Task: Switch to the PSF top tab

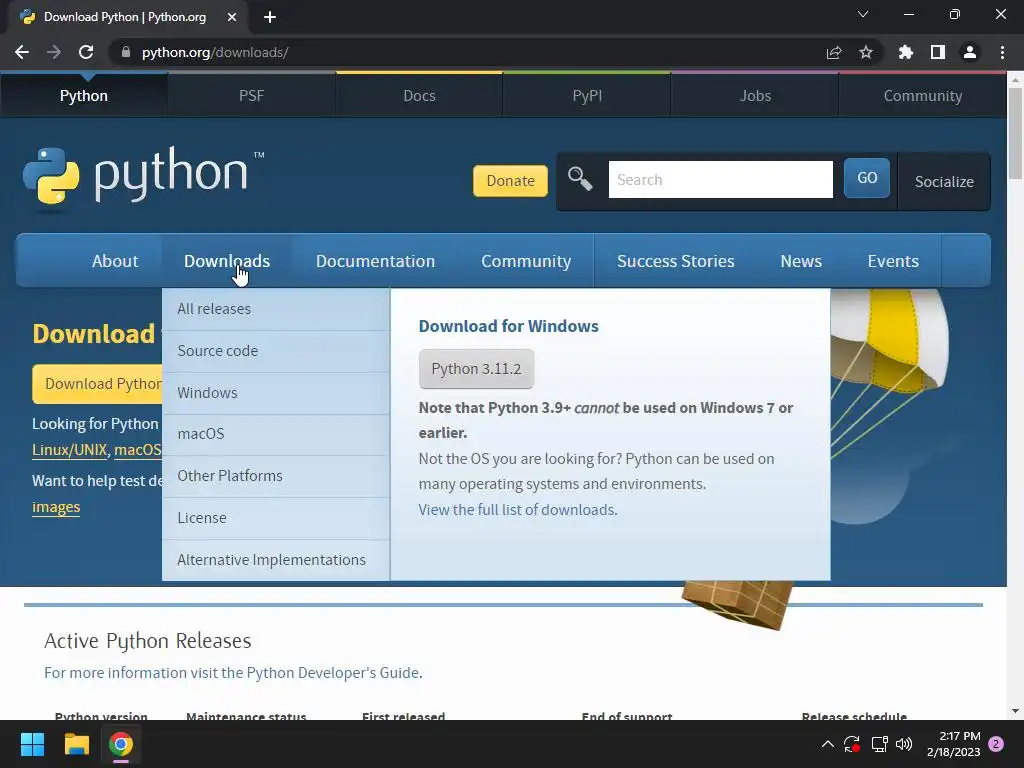Action: click(x=251, y=96)
